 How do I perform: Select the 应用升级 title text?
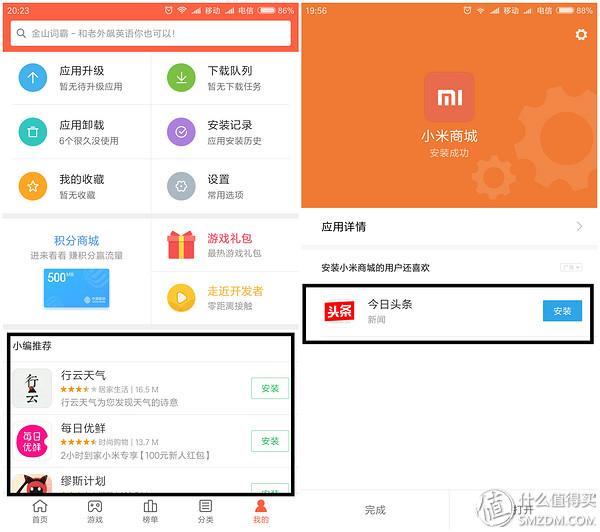coord(82,71)
